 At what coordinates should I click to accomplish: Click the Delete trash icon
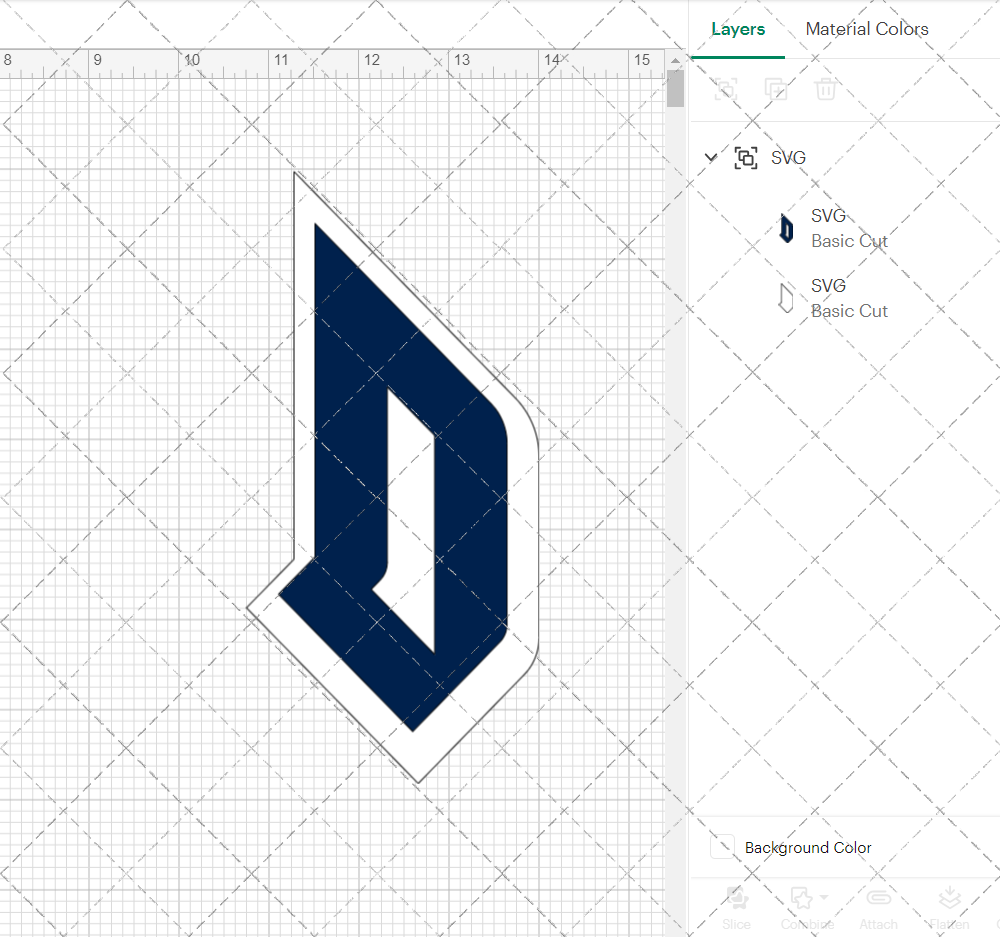pos(825,89)
